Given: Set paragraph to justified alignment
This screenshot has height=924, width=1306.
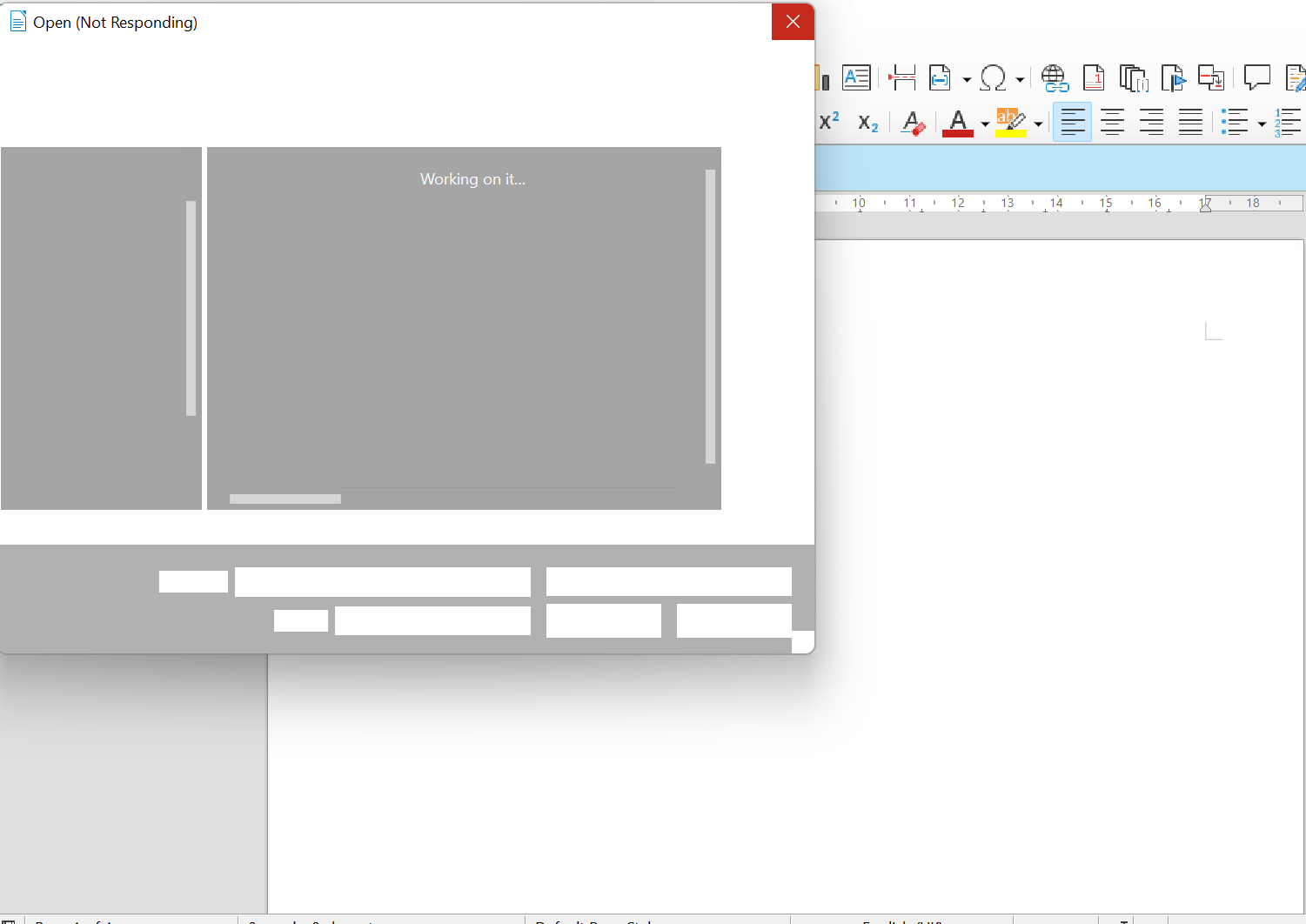Looking at the screenshot, I should tap(1190, 122).
